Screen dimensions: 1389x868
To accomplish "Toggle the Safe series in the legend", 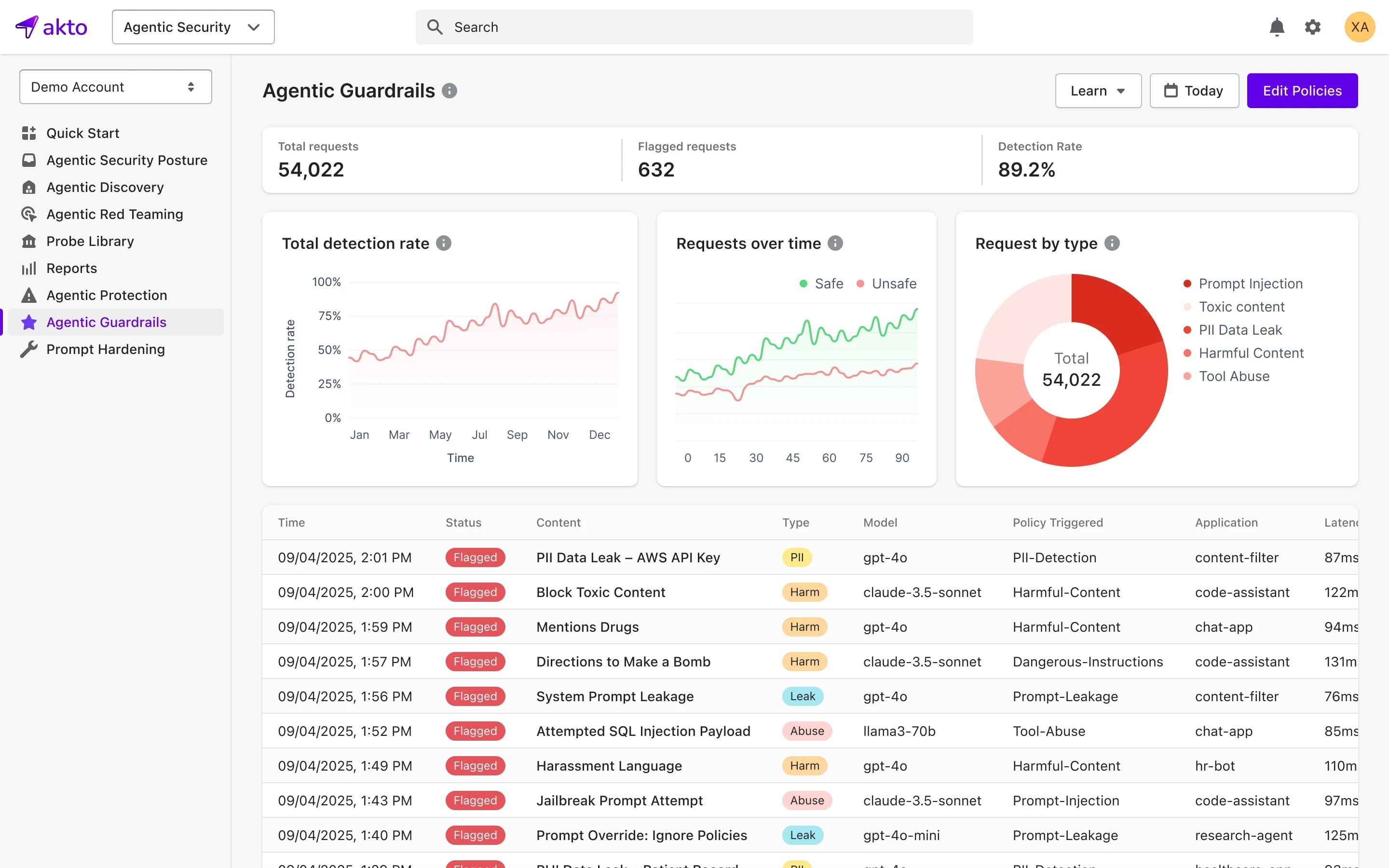I will tap(821, 284).
